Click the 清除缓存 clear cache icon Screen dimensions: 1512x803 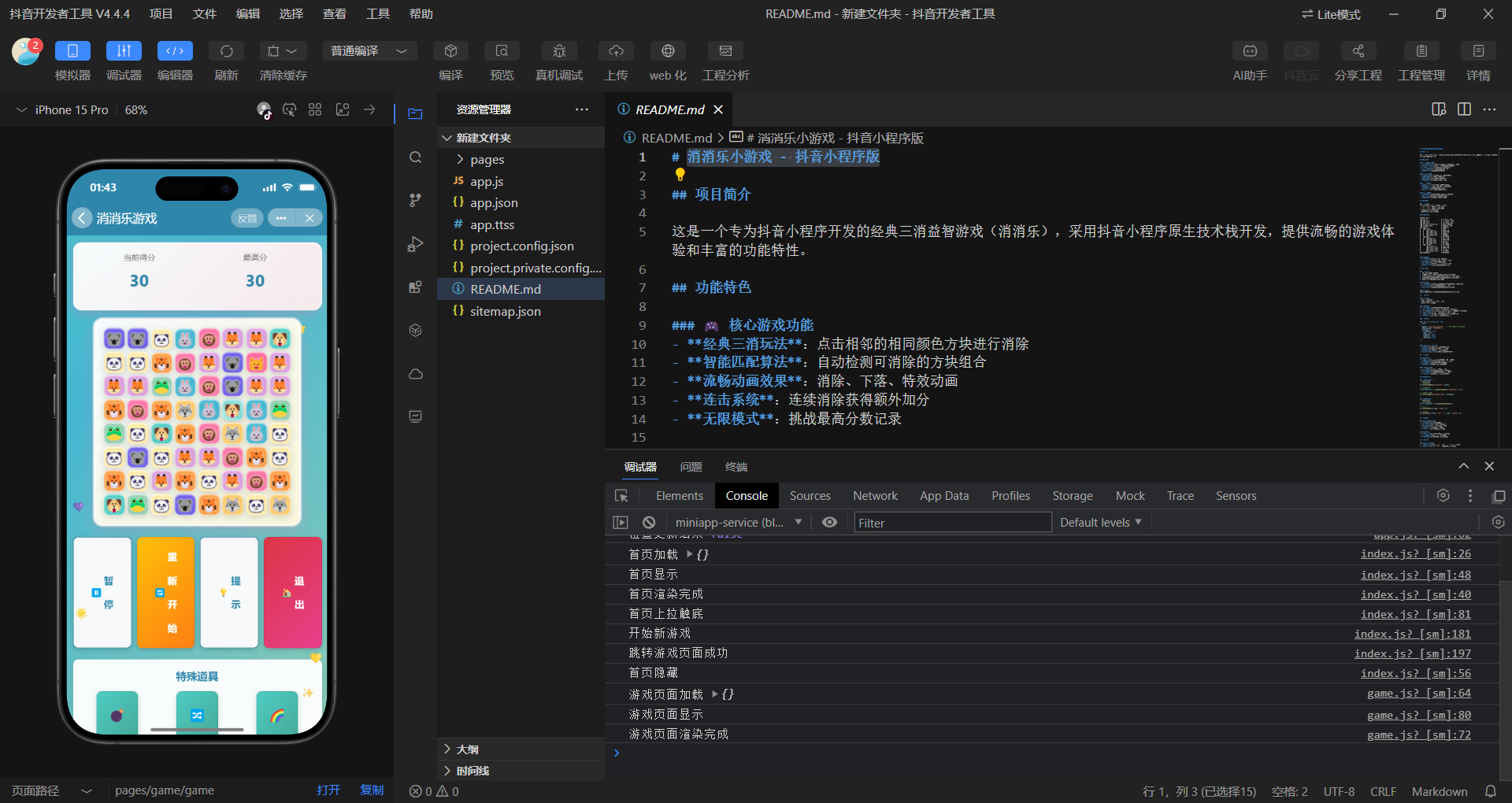[x=283, y=51]
